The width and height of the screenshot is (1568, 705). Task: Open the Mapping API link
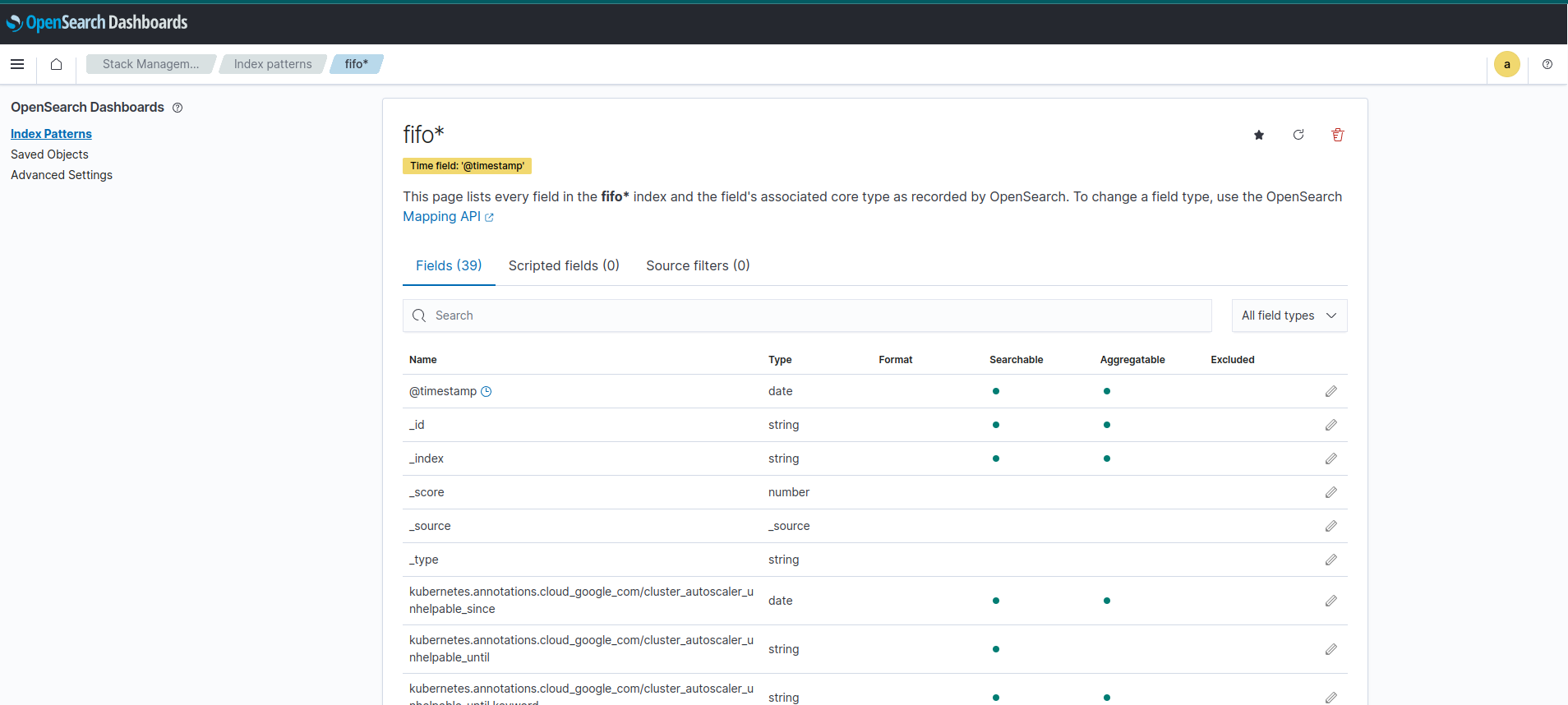coord(448,216)
